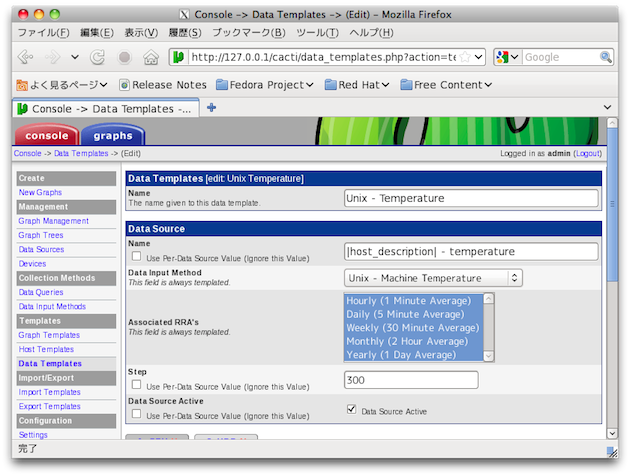The image size is (630, 476).
Task: Click the browser Back arrow button
Action: click(x=26, y=57)
